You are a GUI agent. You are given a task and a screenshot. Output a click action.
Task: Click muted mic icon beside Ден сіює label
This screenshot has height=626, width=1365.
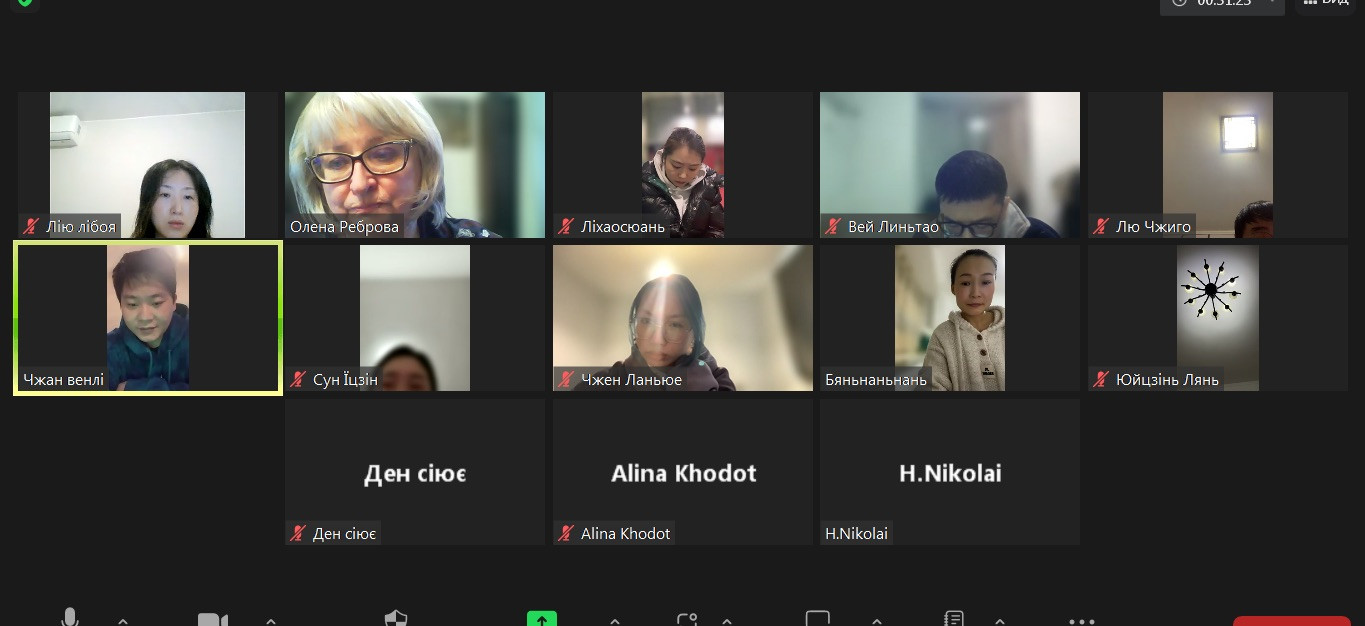click(x=299, y=533)
